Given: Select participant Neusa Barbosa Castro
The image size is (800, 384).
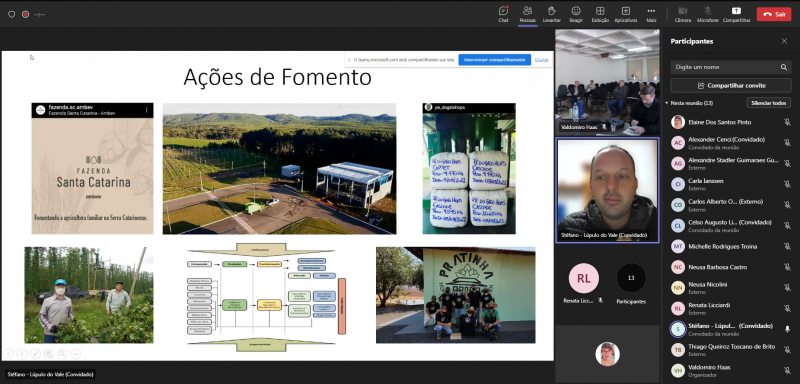Looking at the screenshot, I should pyautogui.click(x=731, y=267).
